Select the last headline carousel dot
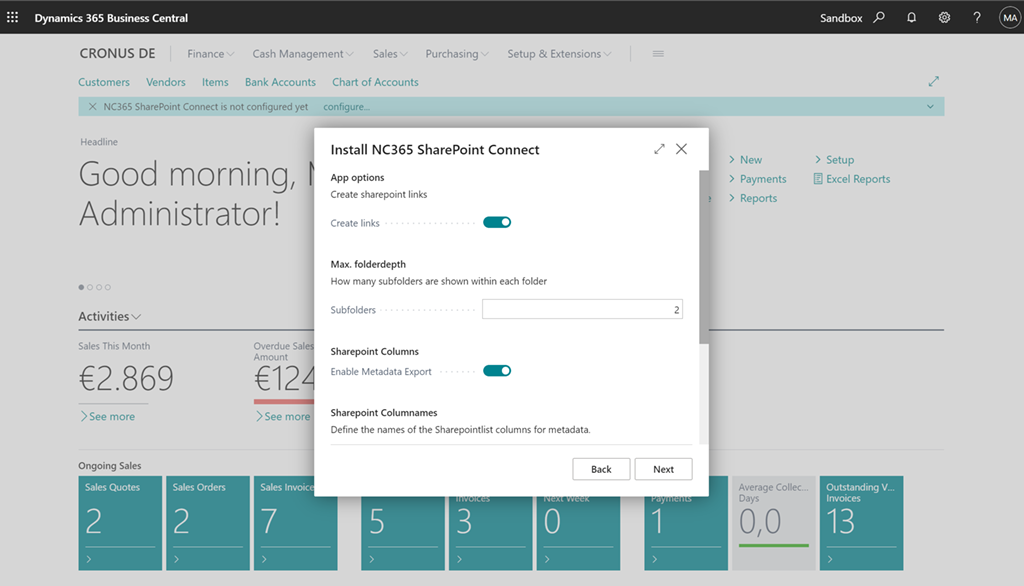 [108, 287]
